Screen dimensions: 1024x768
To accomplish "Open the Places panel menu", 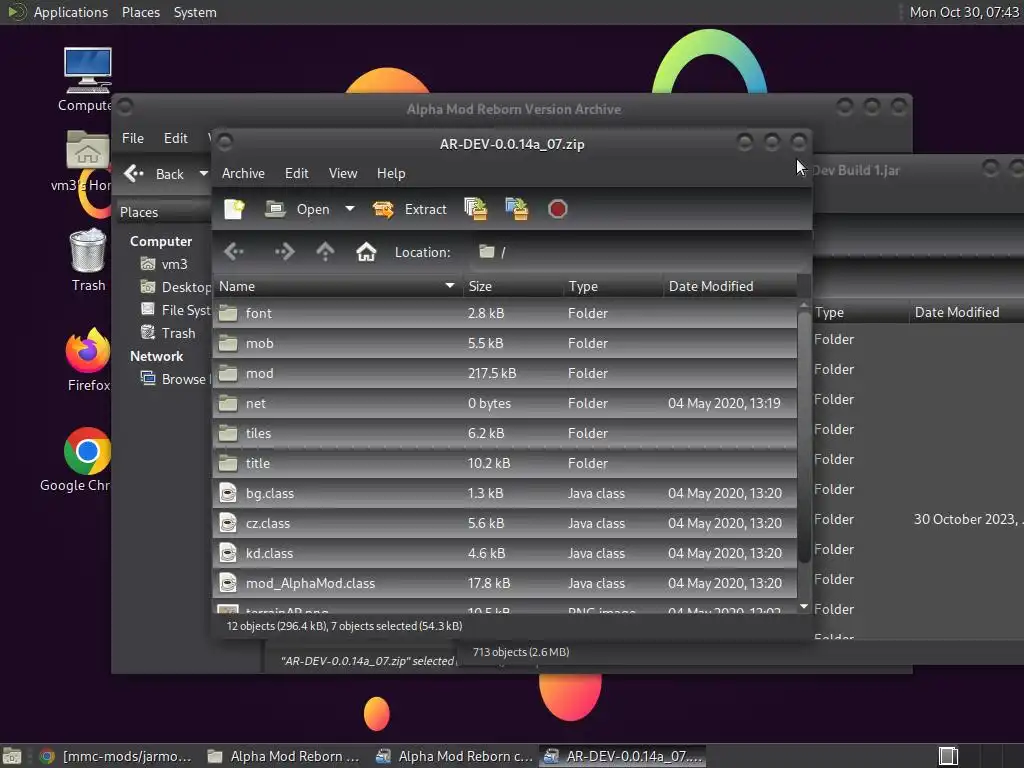I will pyautogui.click(x=140, y=12).
